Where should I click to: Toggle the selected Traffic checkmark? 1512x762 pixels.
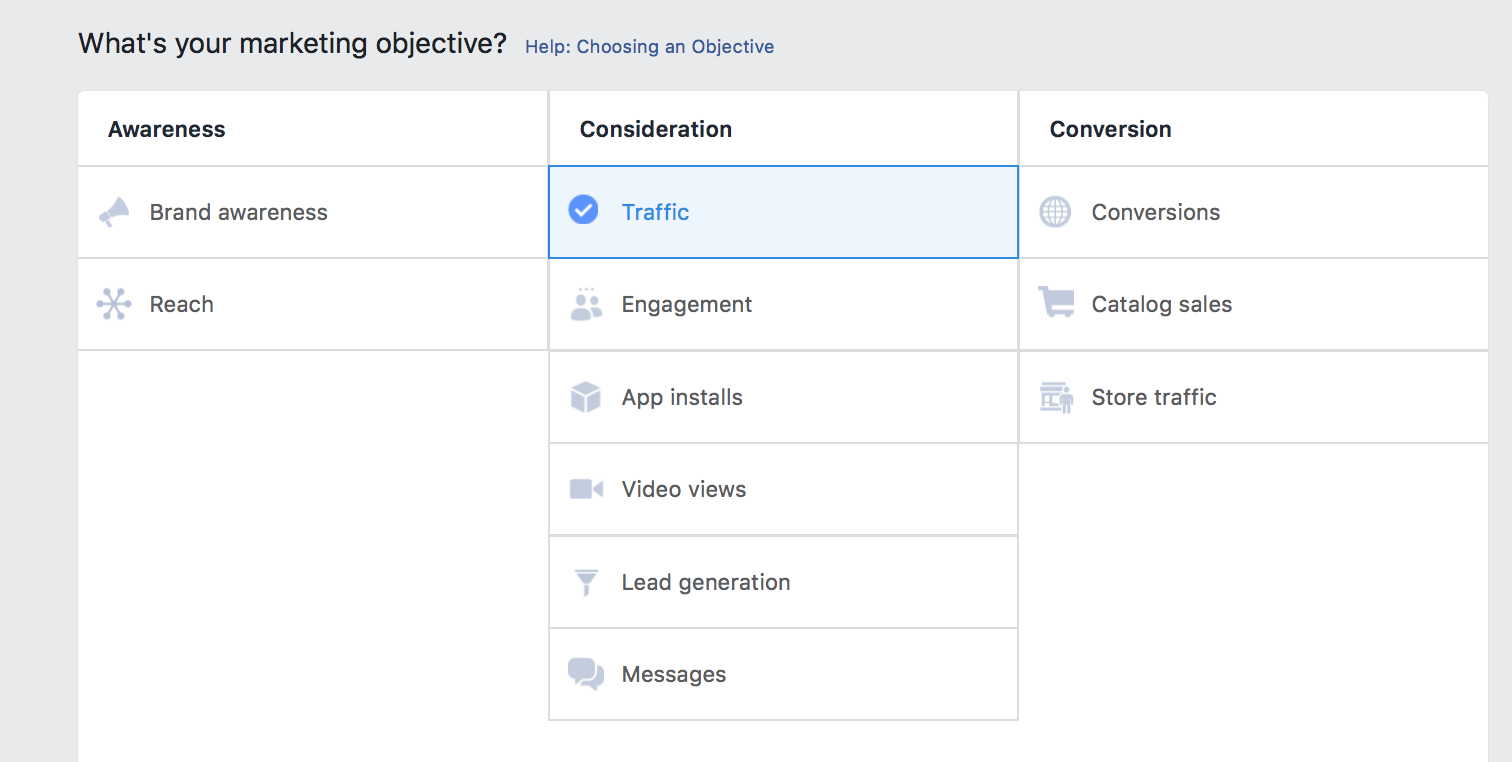[583, 210]
